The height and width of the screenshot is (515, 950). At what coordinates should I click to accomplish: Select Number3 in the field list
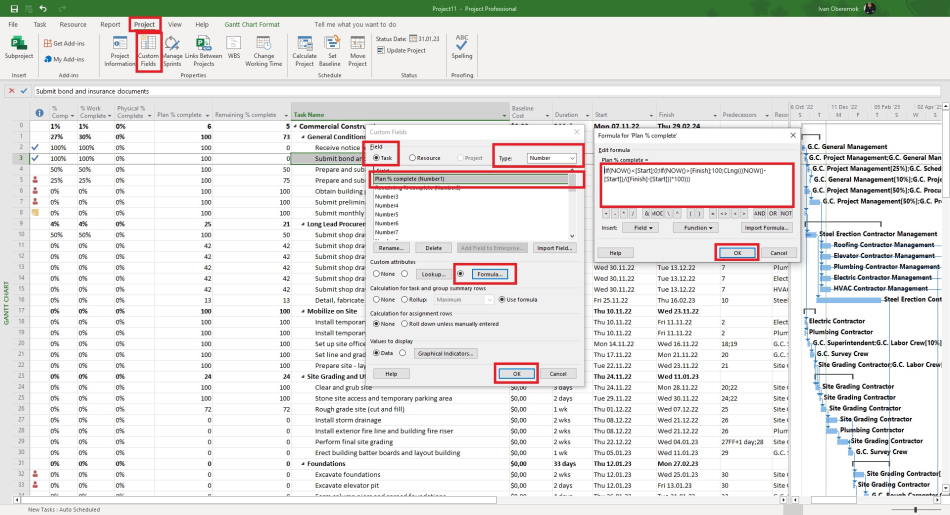click(x=386, y=196)
